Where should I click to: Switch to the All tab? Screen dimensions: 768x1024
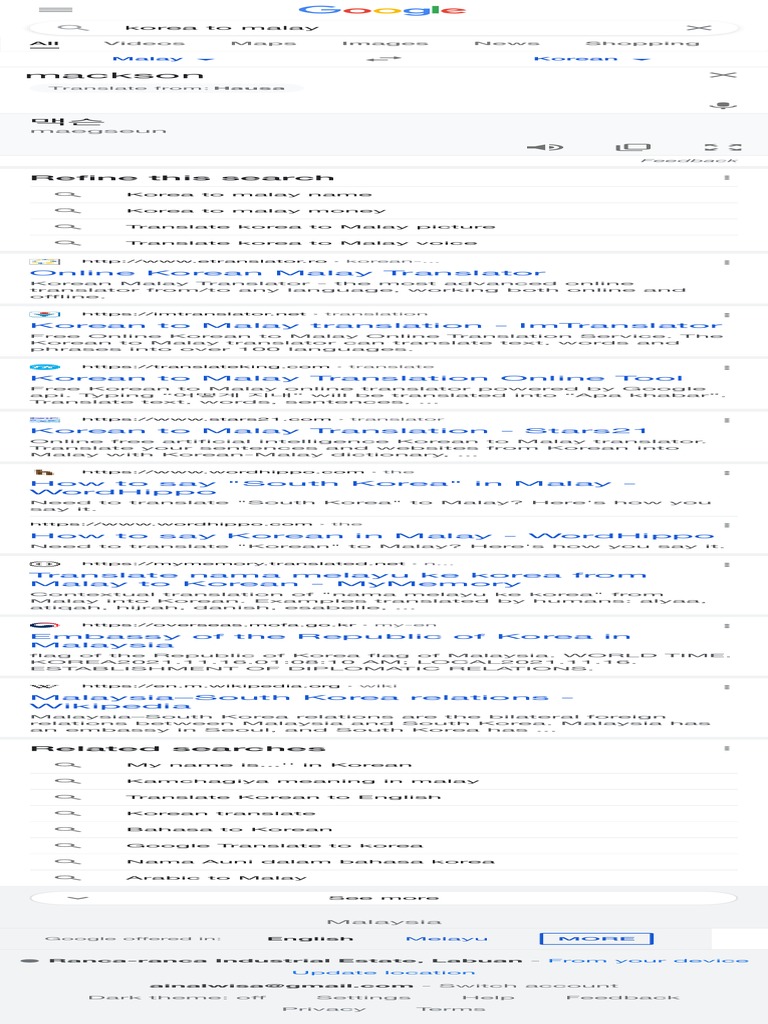(x=44, y=44)
